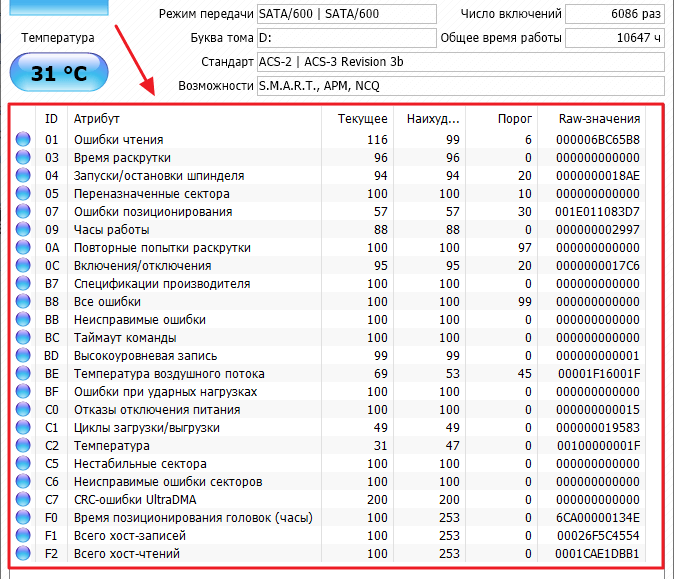Click the Общее время работы value field
This screenshot has width=674, height=579.
click(x=614, y=38)
